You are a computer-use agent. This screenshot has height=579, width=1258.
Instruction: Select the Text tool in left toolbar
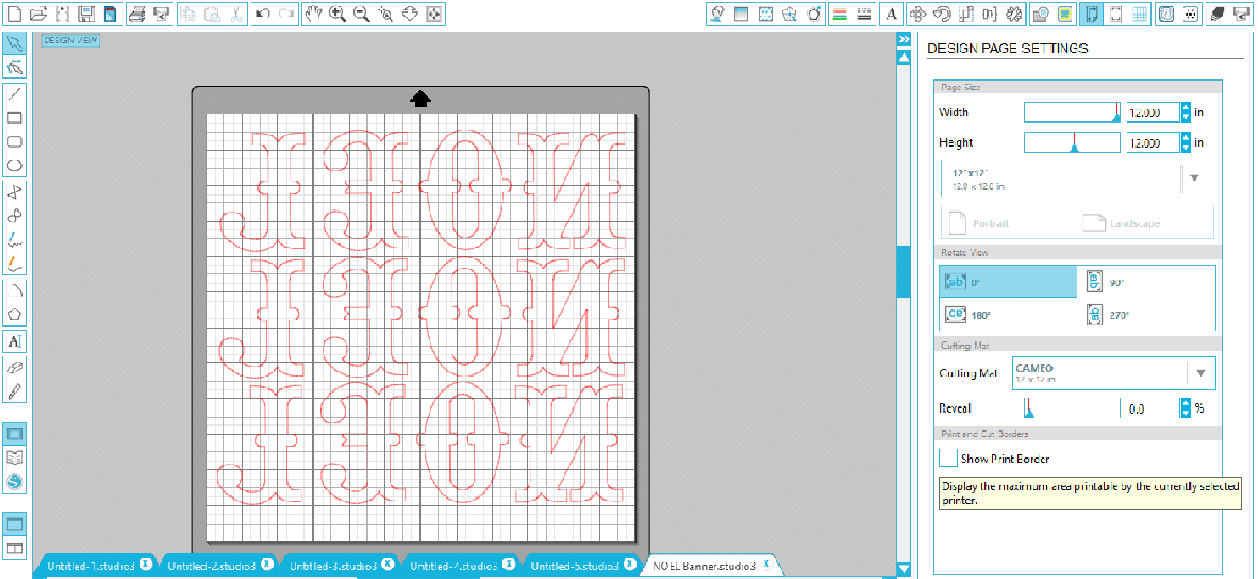pos(15,341)
